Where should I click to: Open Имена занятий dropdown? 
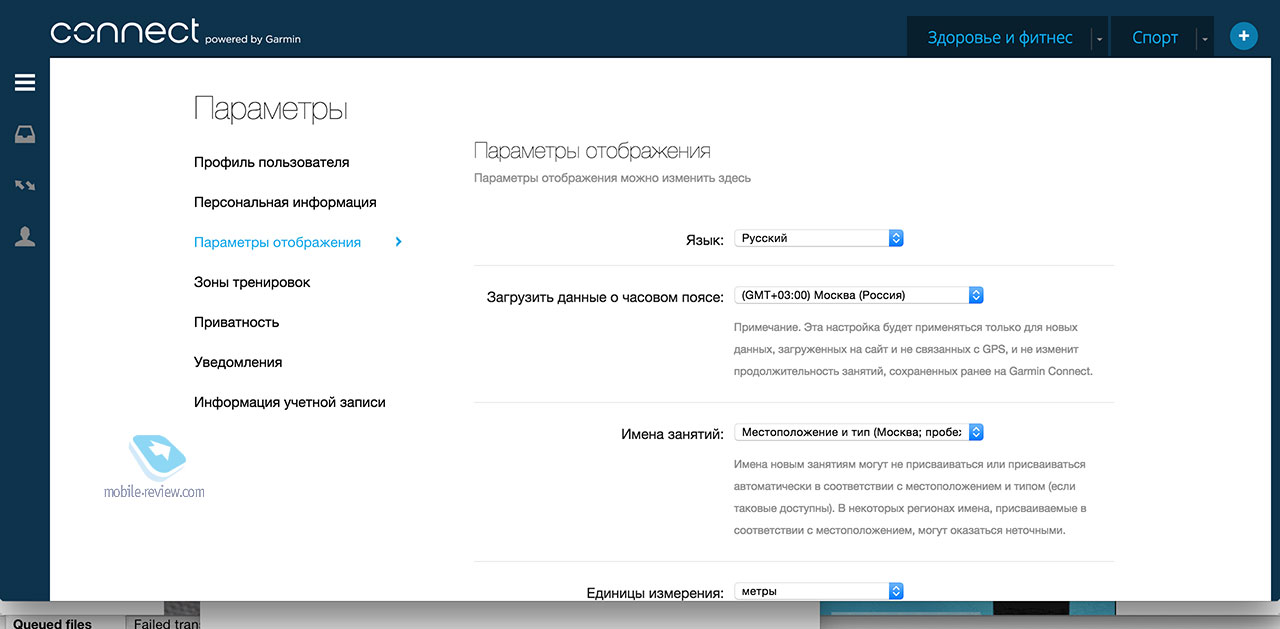[x=859, y=432]
